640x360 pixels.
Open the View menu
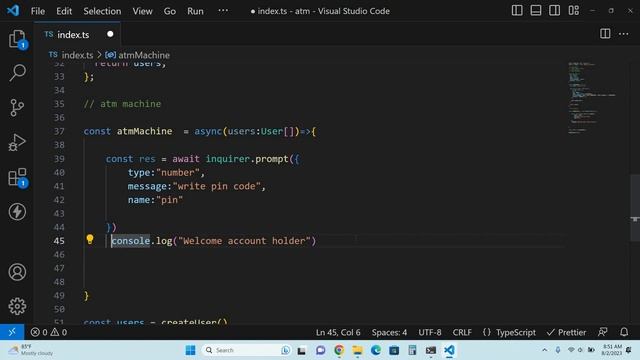tap(142, 11)
